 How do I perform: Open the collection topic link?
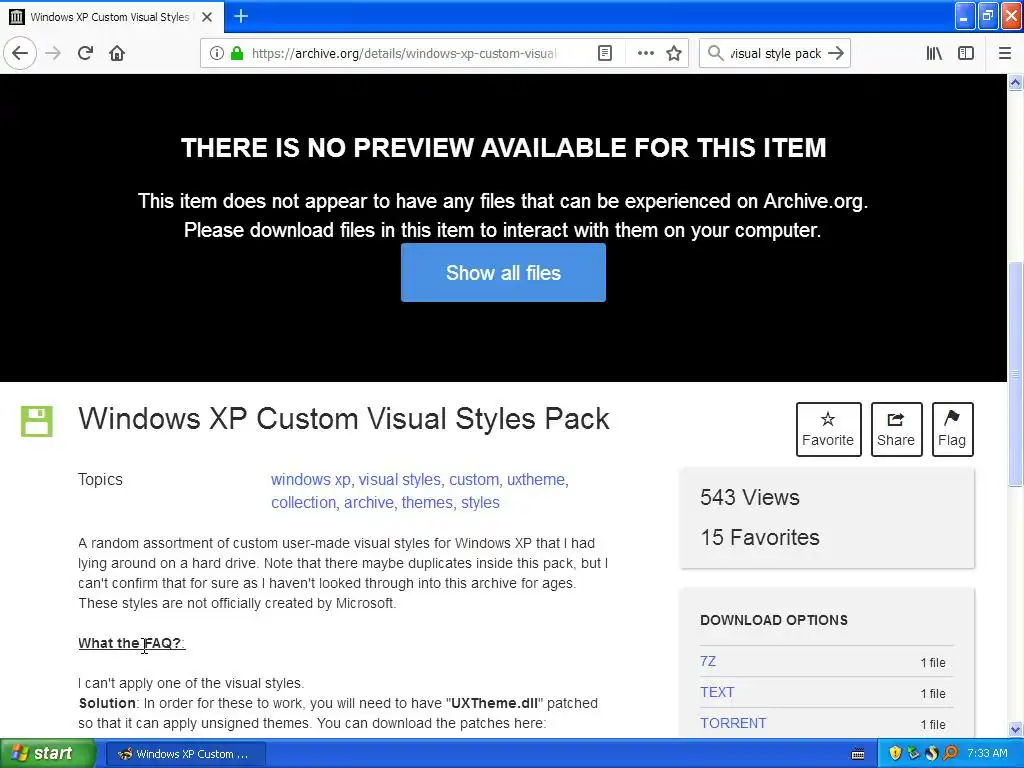pyautogui.click(x=304, y=502)
